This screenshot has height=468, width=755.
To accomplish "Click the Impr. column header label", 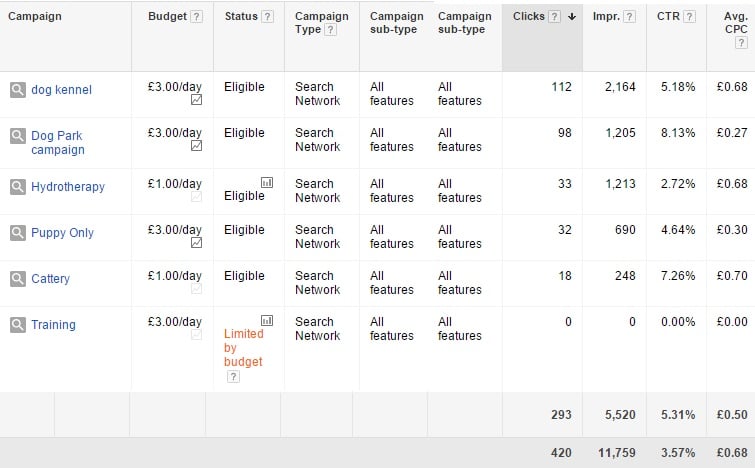I will click(606, 16).
